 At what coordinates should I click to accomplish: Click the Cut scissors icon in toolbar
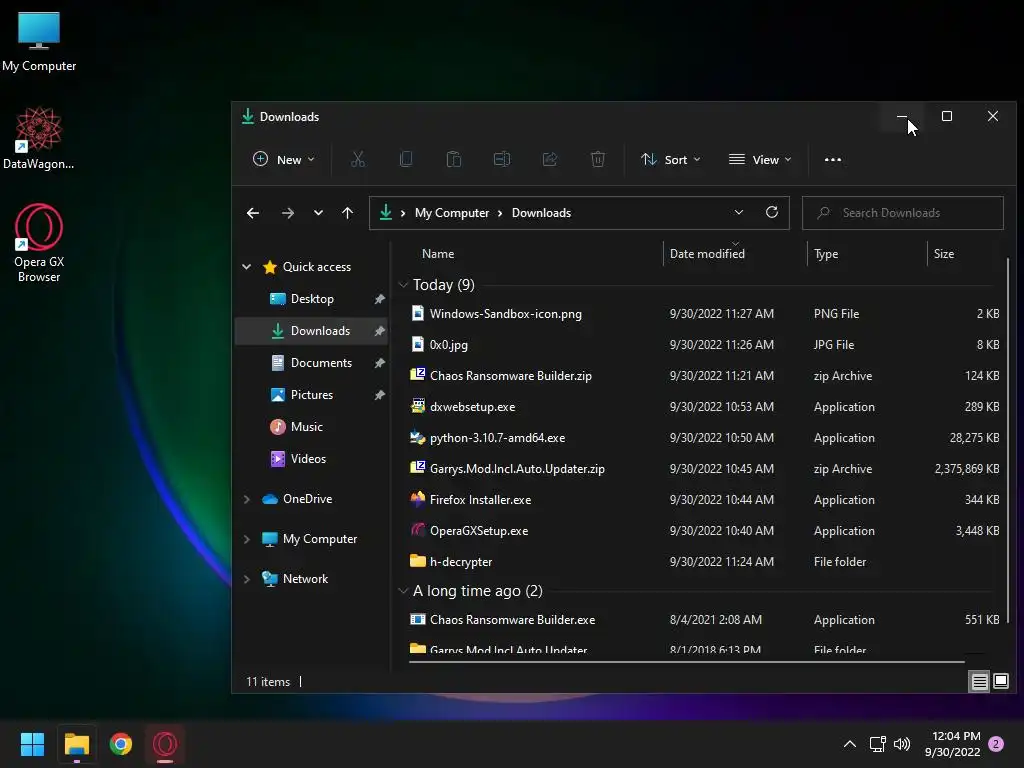pos(358,159)
